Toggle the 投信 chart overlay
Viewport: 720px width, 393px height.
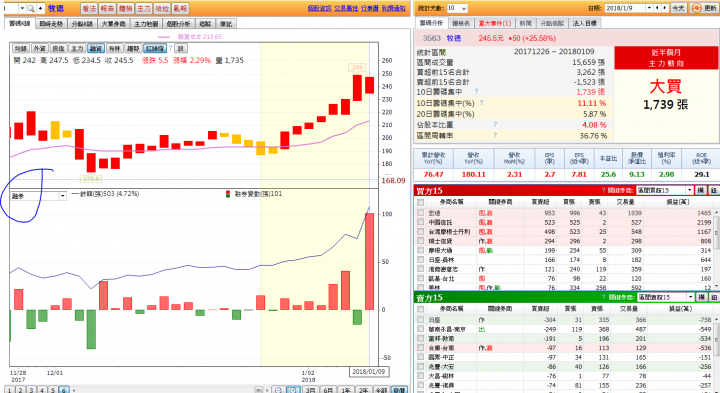coord(58,48)
